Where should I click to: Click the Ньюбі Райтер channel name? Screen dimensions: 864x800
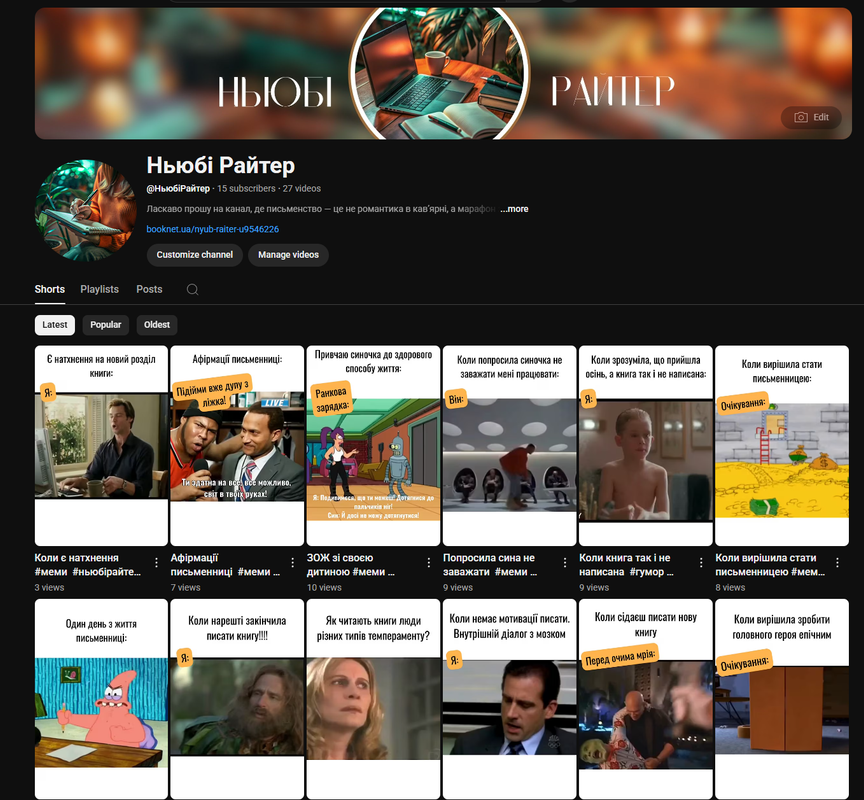pos(220,165)
